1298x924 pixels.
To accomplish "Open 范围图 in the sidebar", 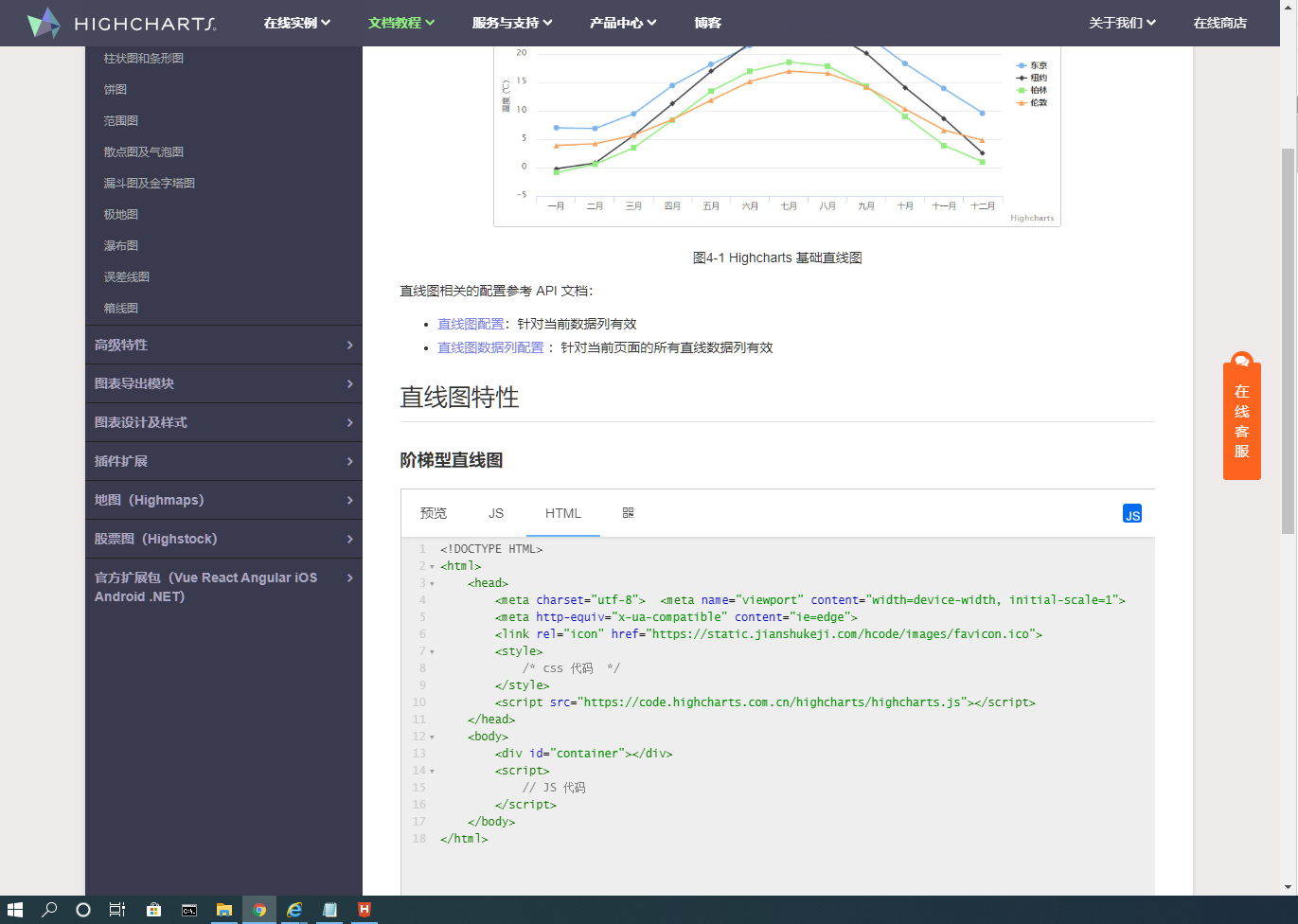I will pyautogui.click(x=121, y=120).
